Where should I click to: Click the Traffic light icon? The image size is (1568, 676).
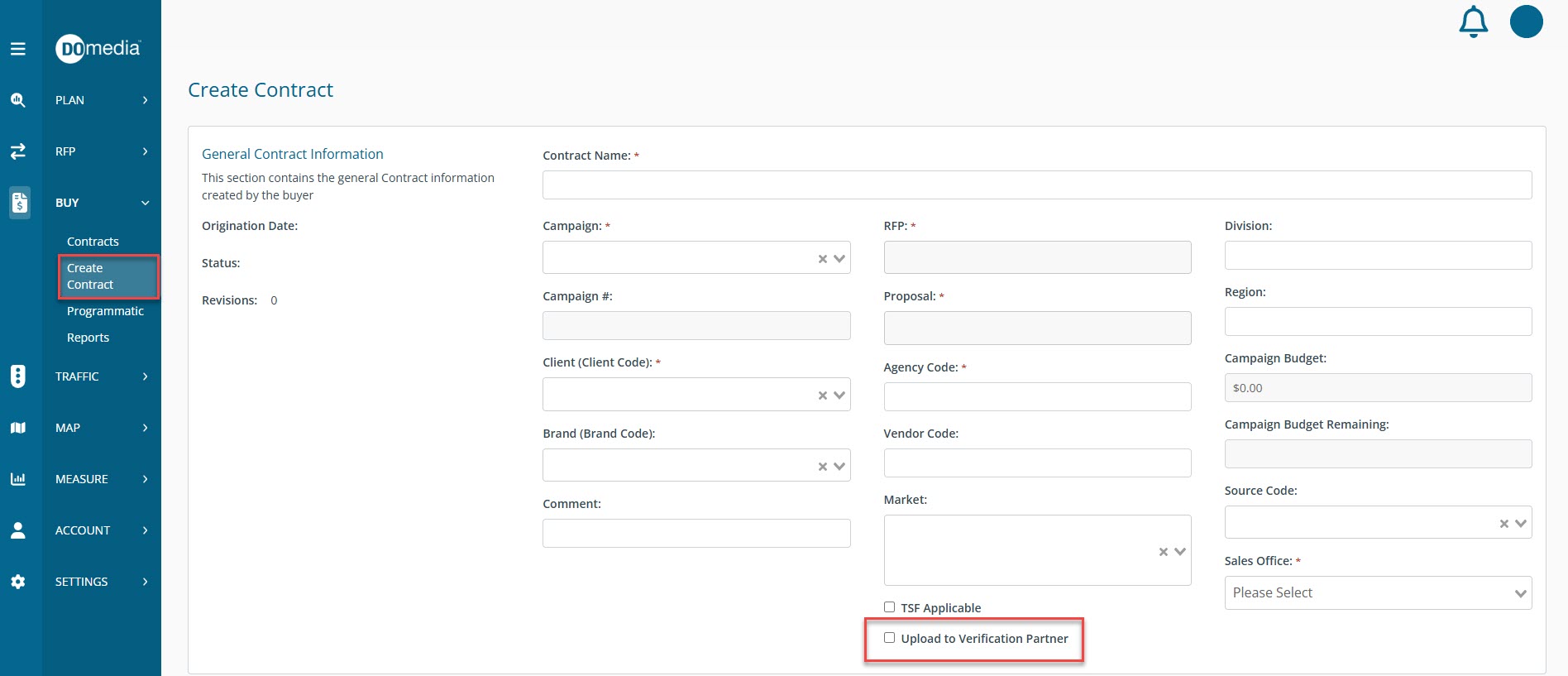point(18,376)
